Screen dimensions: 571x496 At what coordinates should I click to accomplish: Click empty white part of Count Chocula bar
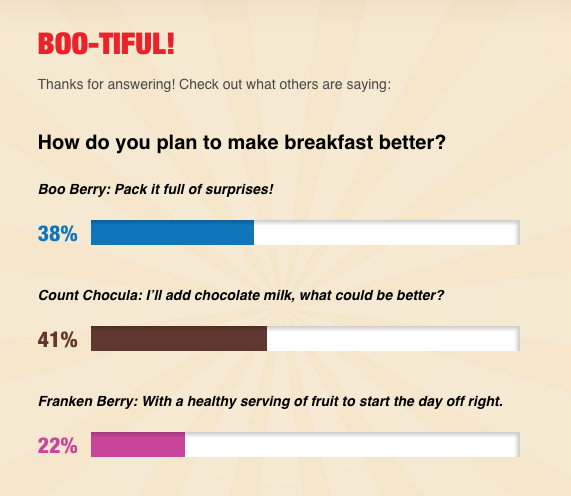pos(393,338)
